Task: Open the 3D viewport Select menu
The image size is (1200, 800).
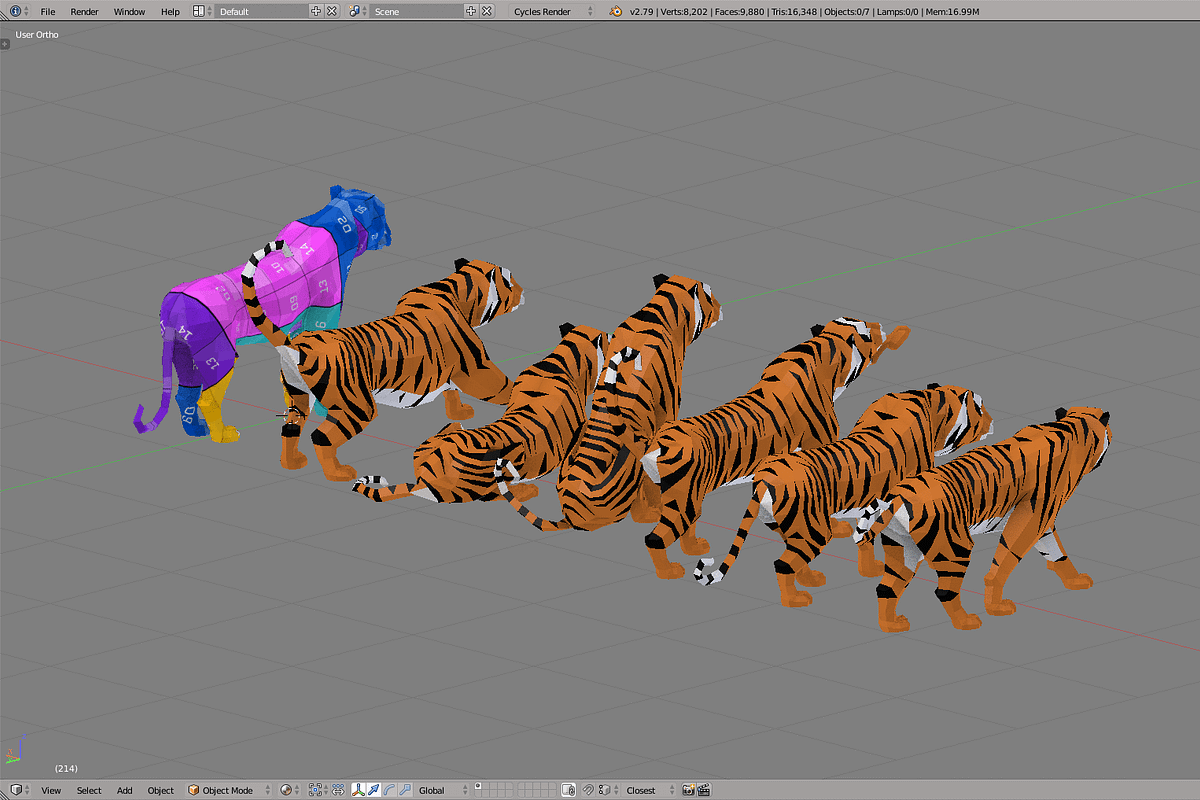Action: point(89,790)
